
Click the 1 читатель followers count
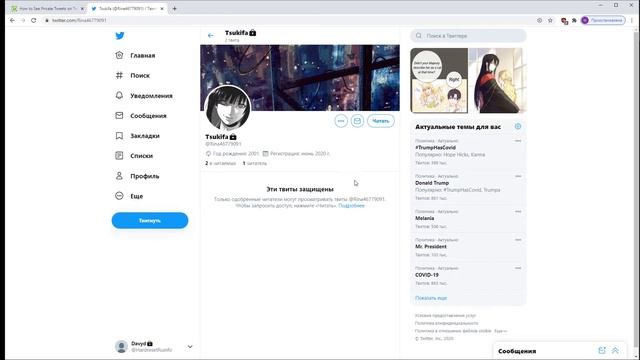coord(255,163)
